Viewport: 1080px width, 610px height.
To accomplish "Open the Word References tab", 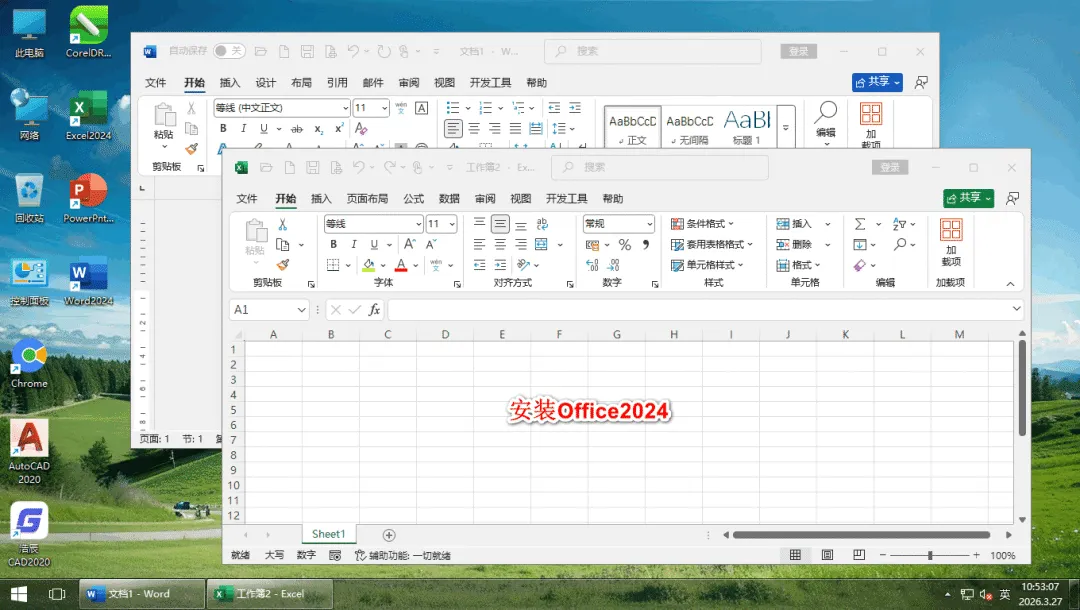I will pos(338,83).
